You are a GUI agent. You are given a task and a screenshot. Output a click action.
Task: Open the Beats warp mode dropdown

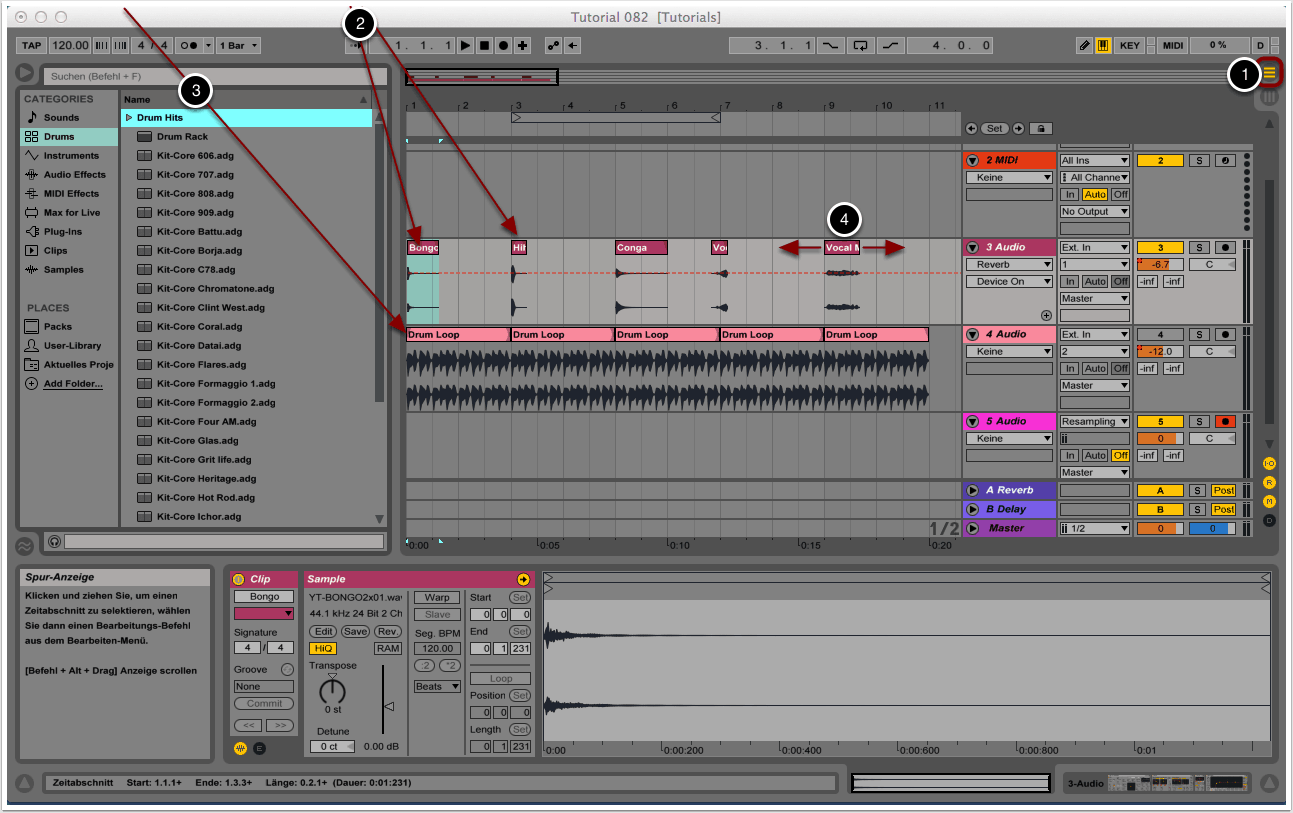pos(437,687)
